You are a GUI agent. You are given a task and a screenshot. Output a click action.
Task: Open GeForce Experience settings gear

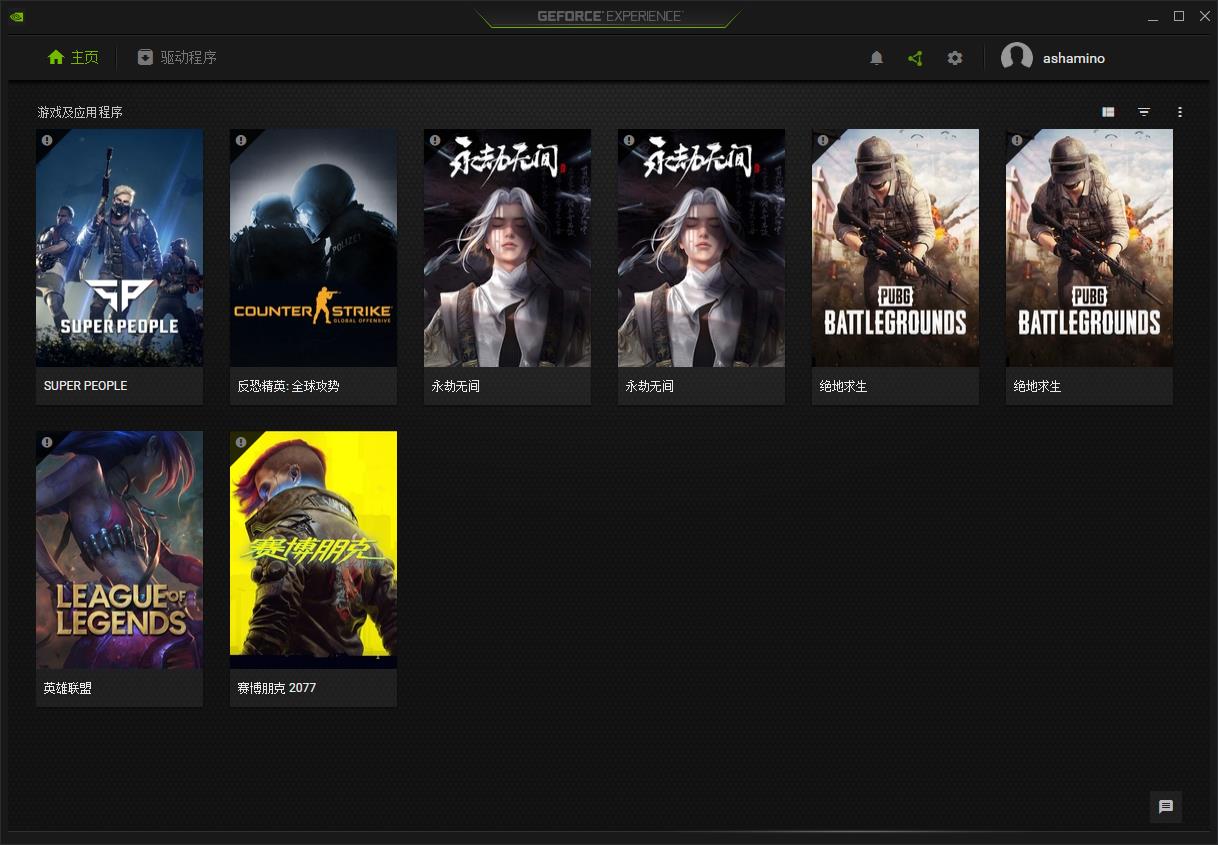point(954,57)
